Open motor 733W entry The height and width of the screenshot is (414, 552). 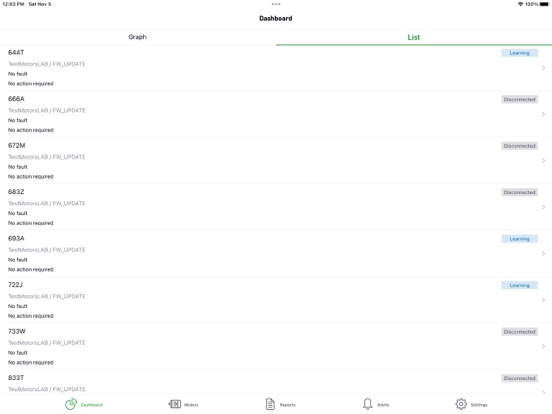tap(276, 347)
